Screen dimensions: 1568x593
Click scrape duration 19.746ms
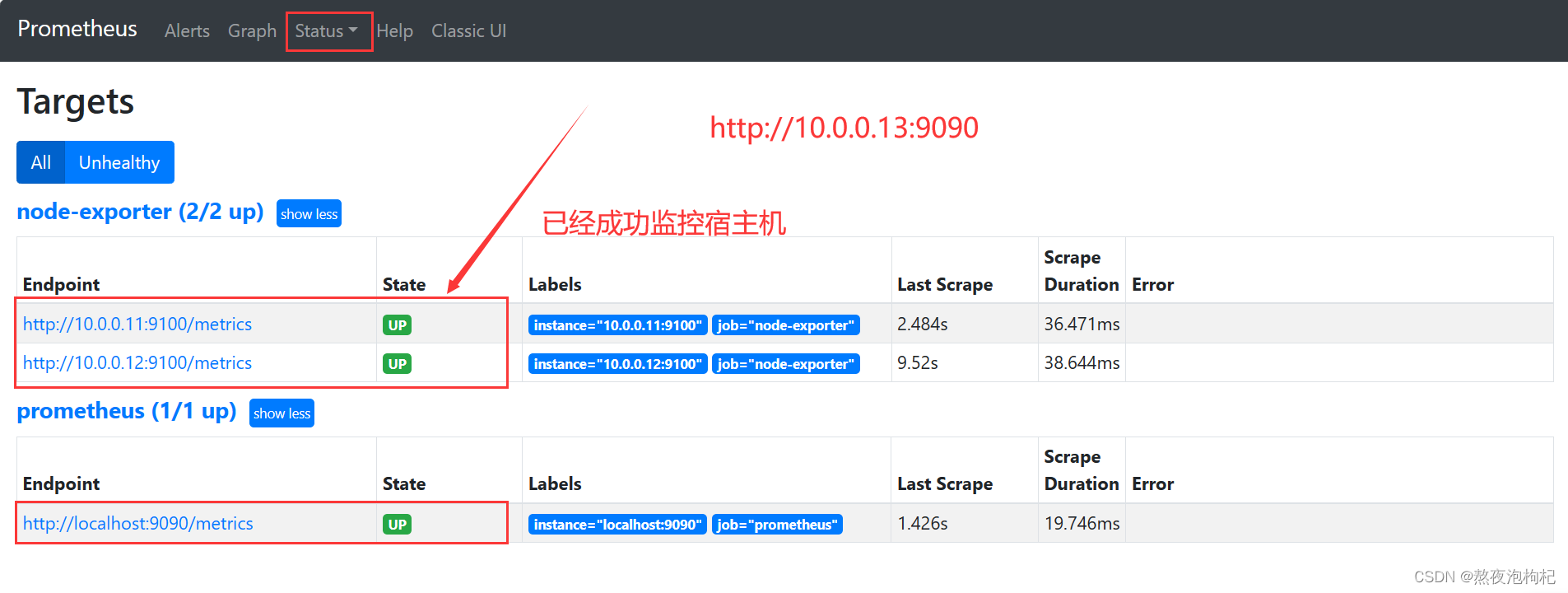pyautogui.click(x=1082, y=524)
